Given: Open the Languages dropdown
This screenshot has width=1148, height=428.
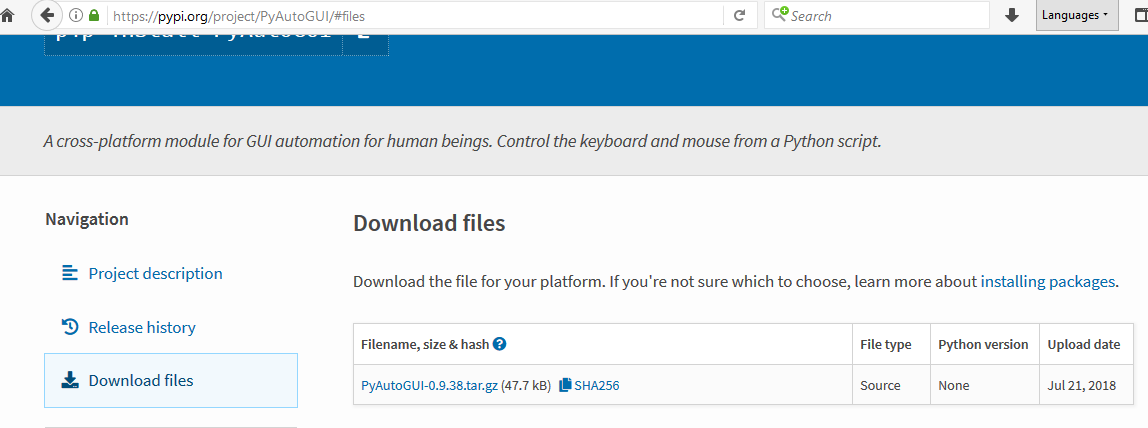Looking at the screenshot, I should (x=1076, y=16).
